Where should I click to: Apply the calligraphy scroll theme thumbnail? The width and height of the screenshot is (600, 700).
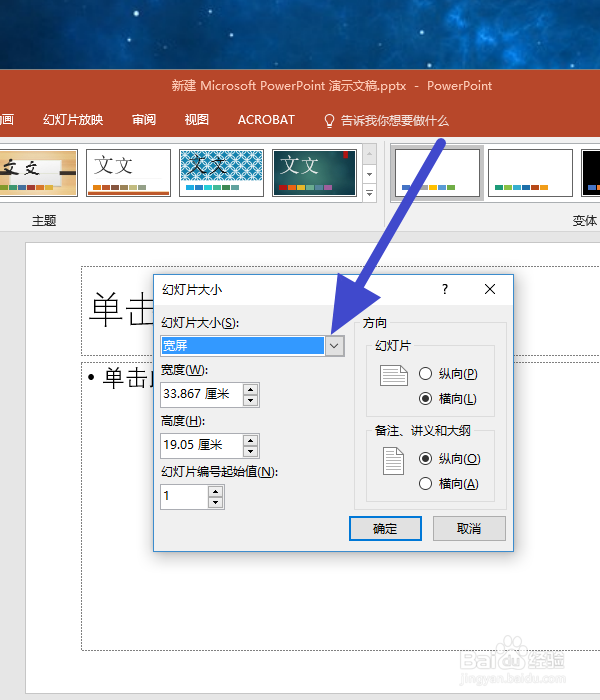(38, 173)
